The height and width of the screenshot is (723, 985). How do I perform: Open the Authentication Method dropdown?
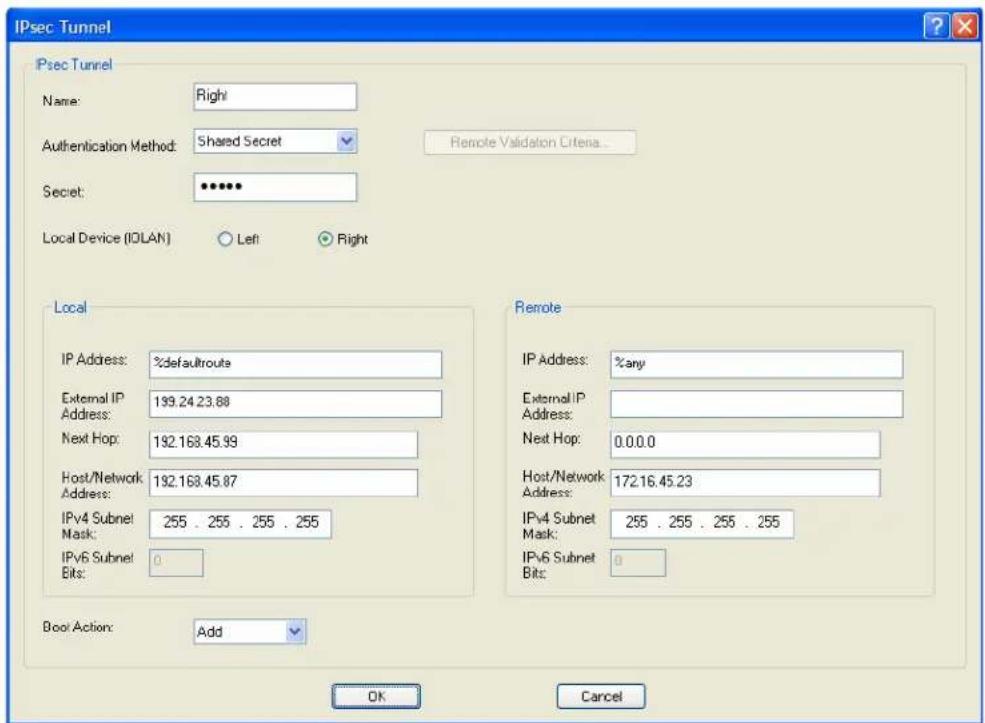pyautogui.click(x=347, y=142)
